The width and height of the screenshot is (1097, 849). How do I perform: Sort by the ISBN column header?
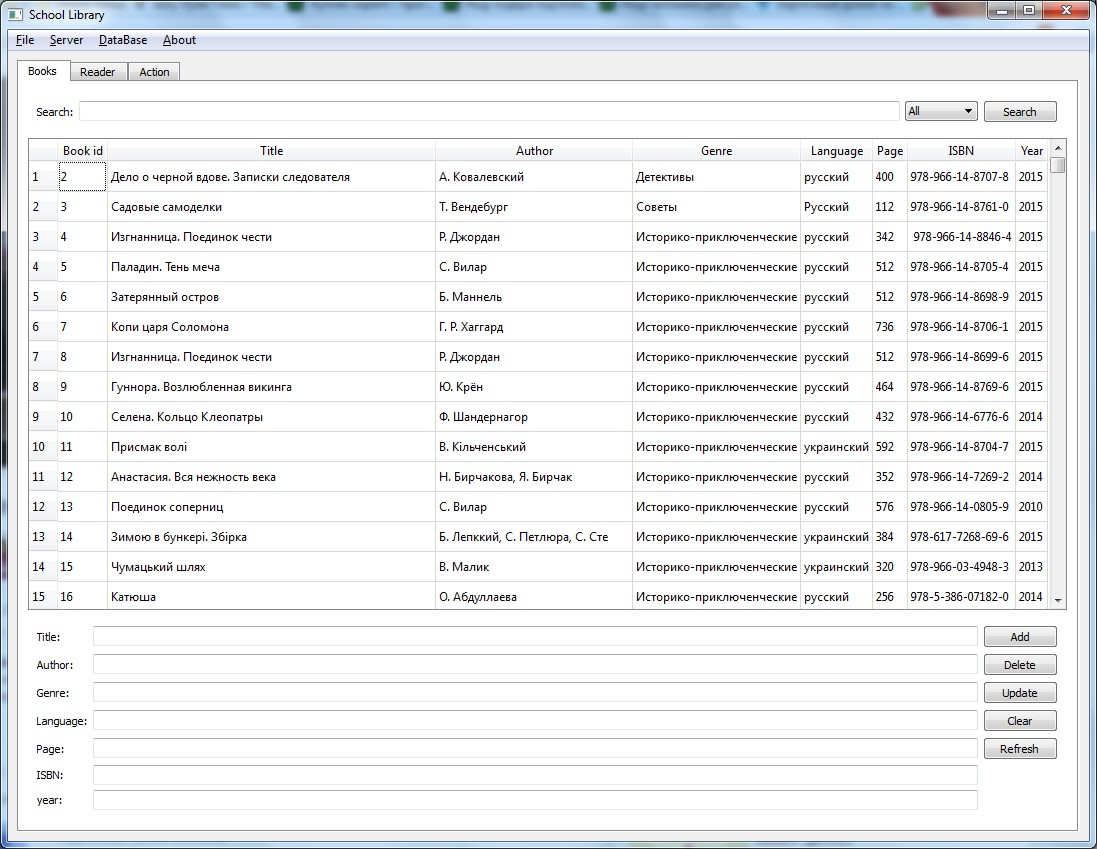point(961,150)
